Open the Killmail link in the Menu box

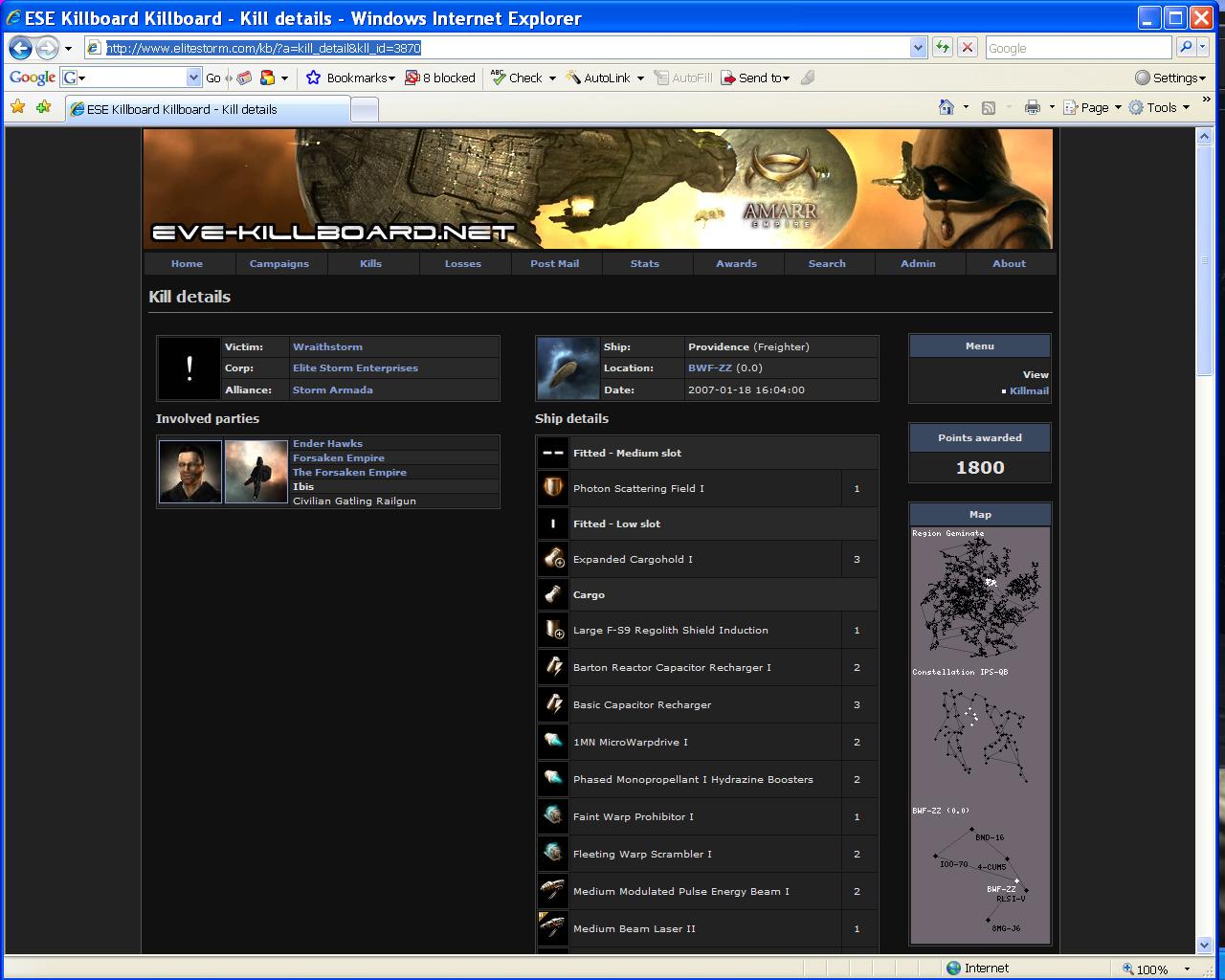1029,390
